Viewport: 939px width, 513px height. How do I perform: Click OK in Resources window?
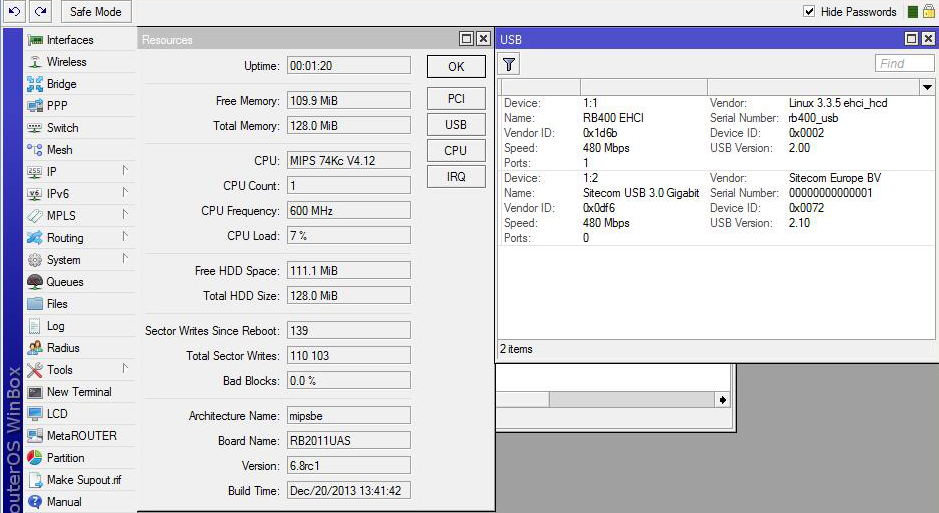tap(456, 66)
